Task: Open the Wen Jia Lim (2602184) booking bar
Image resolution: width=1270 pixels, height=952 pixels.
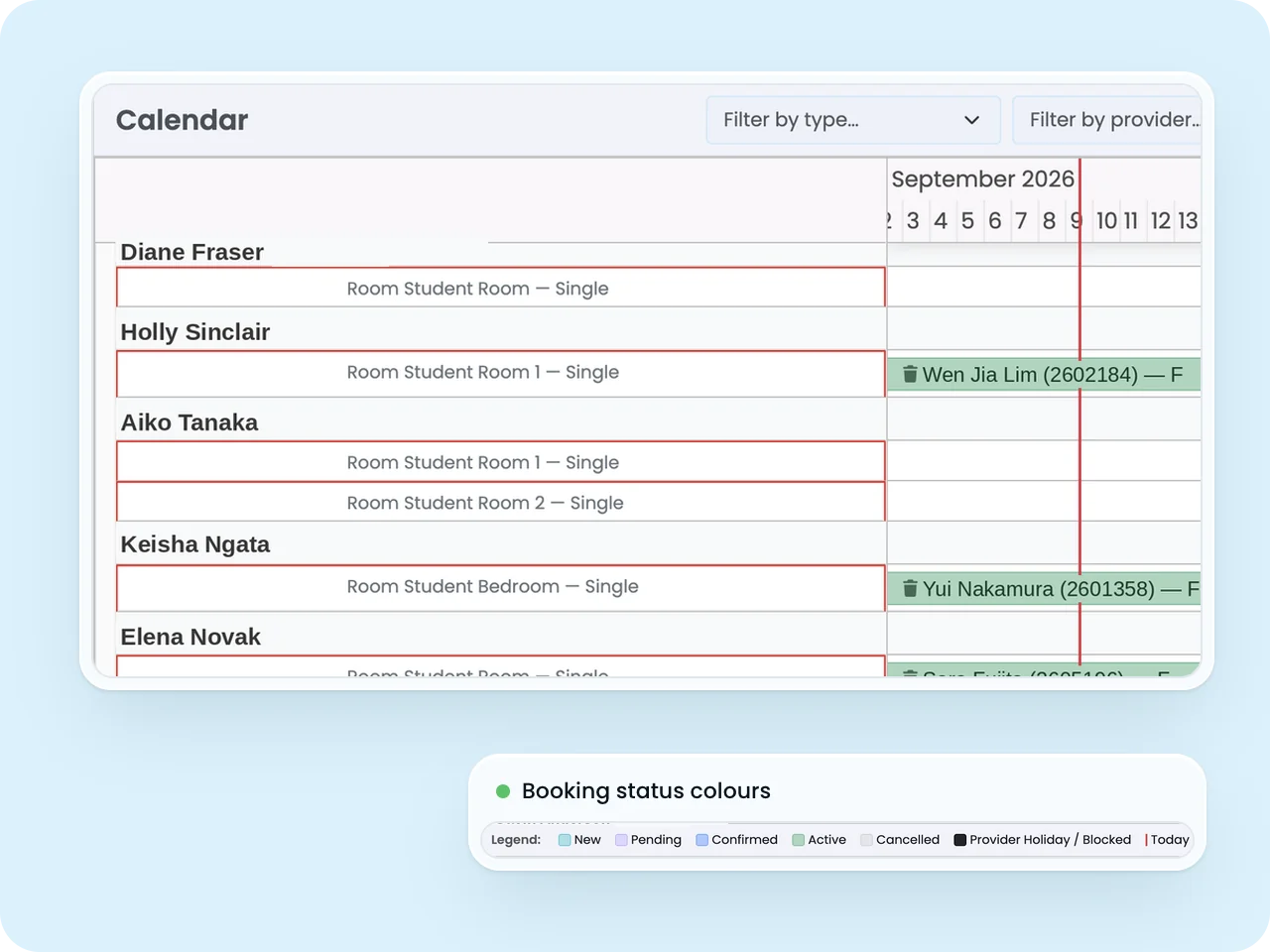Action: 1044,375
